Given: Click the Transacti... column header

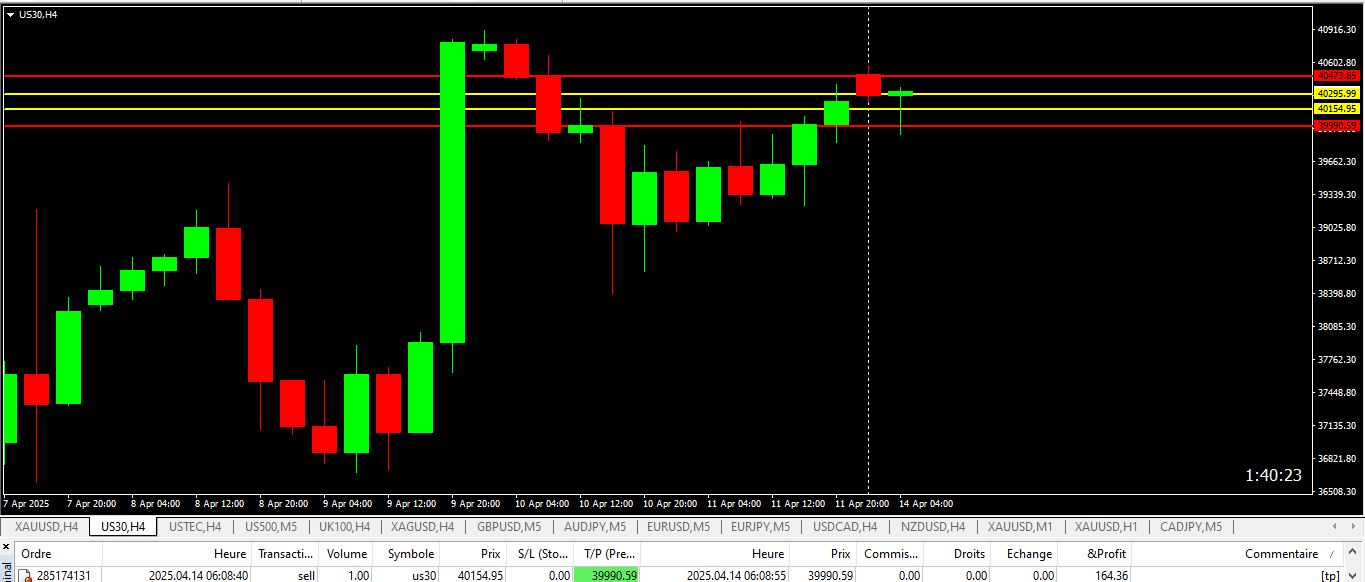Looking at the screenshot, I should pyautogui.click(x=286, y=553).
